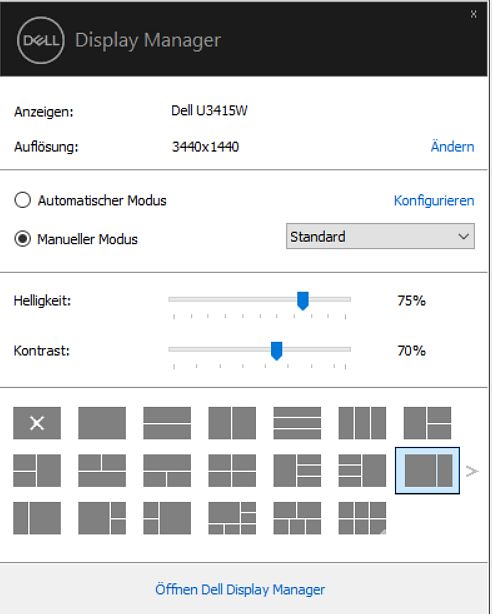The width and height of the screenshot is (492, 614).
Task: Select two small left panes with large right layout
Action: pos(167,518)
